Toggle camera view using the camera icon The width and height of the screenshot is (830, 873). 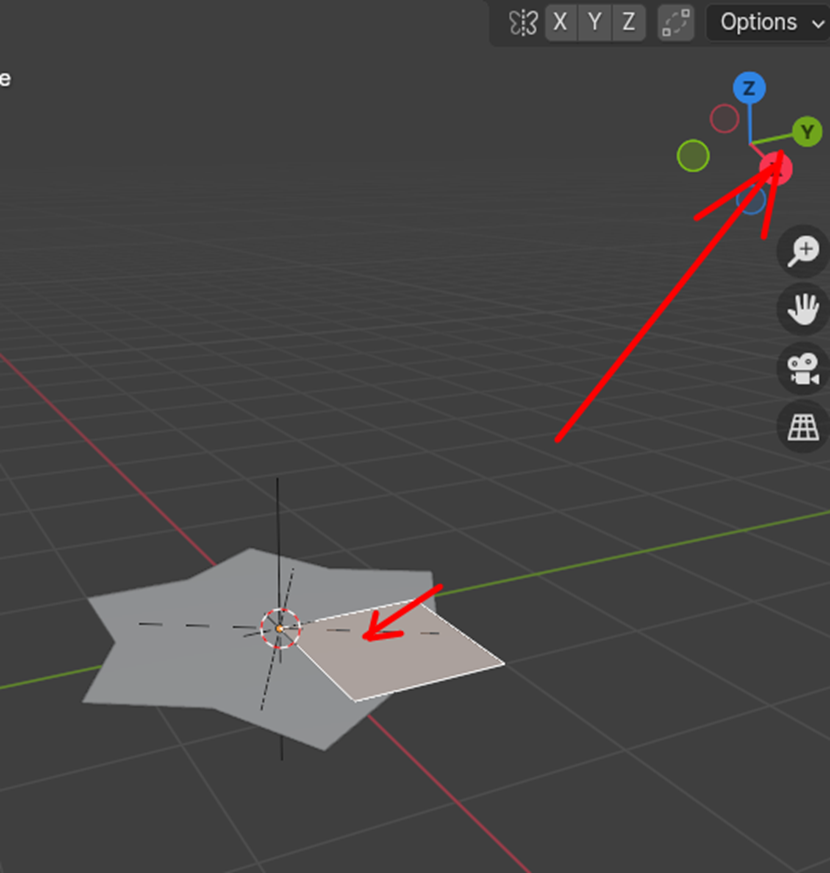801,368
